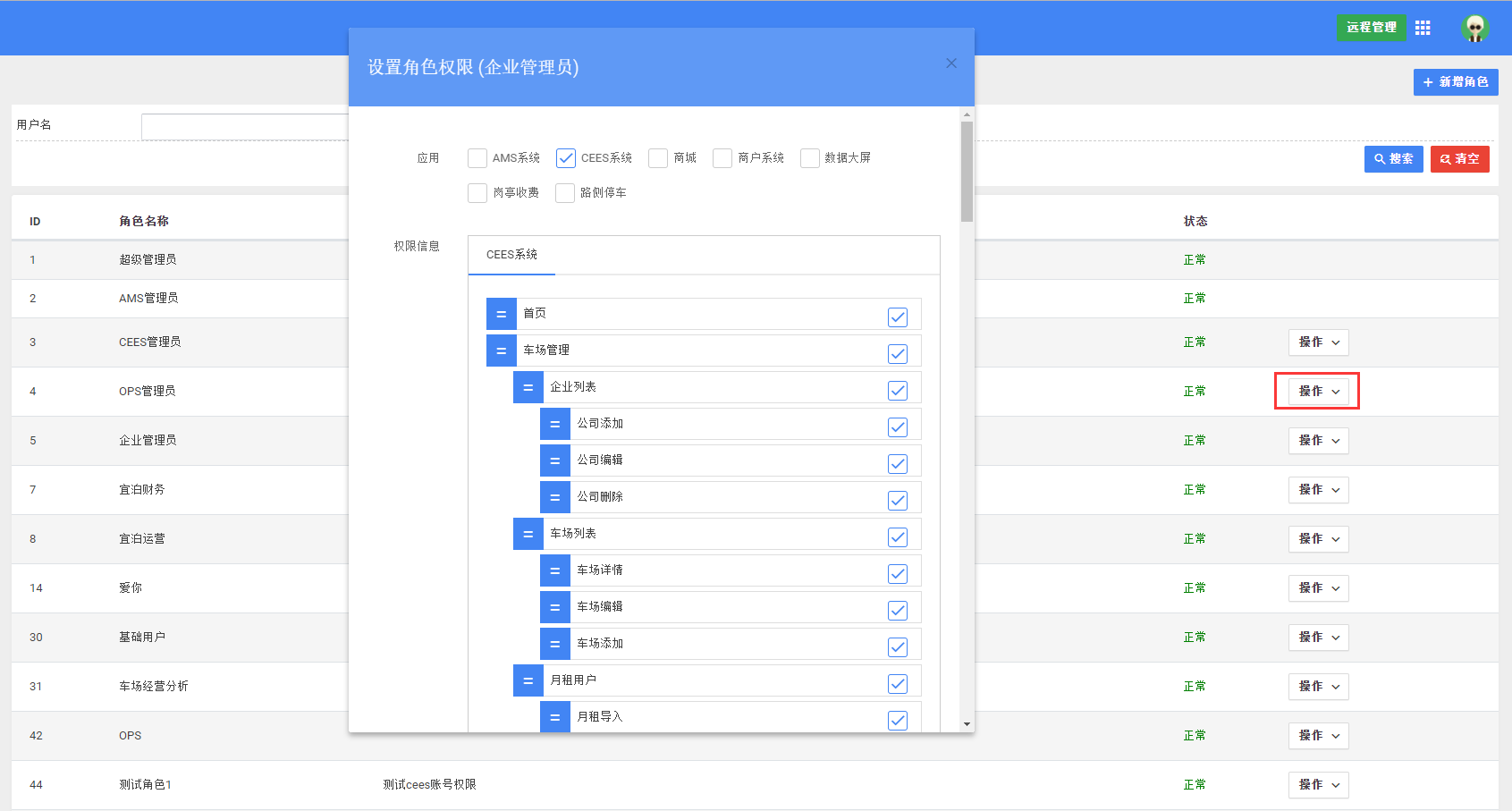Click the red 清空 button
Viewport: 1512px width, 811px height.
pos(1460,159)
